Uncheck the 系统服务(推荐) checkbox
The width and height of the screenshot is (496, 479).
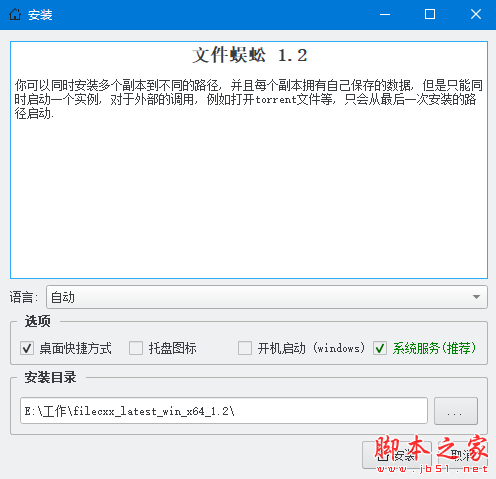point(380,348)
